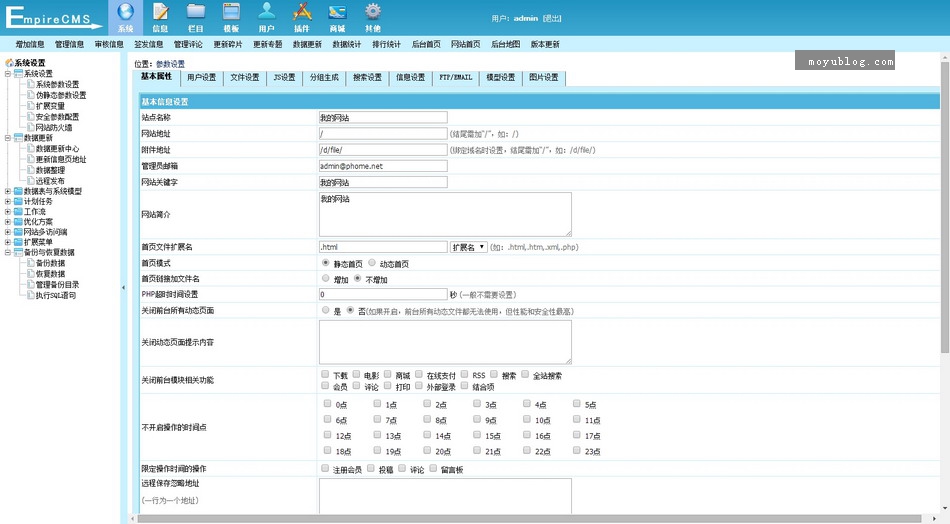This screenshot has height=524, width=950.
Task: Click the node icon of the 备份与恢复数据 tree group
Action: (18, 252)
